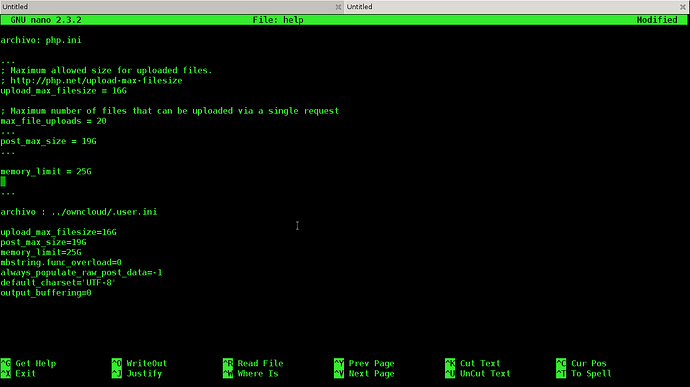Screen dimensions: 690x387
Task: Click the green text cursor block
Action: [x=3, y=181]
